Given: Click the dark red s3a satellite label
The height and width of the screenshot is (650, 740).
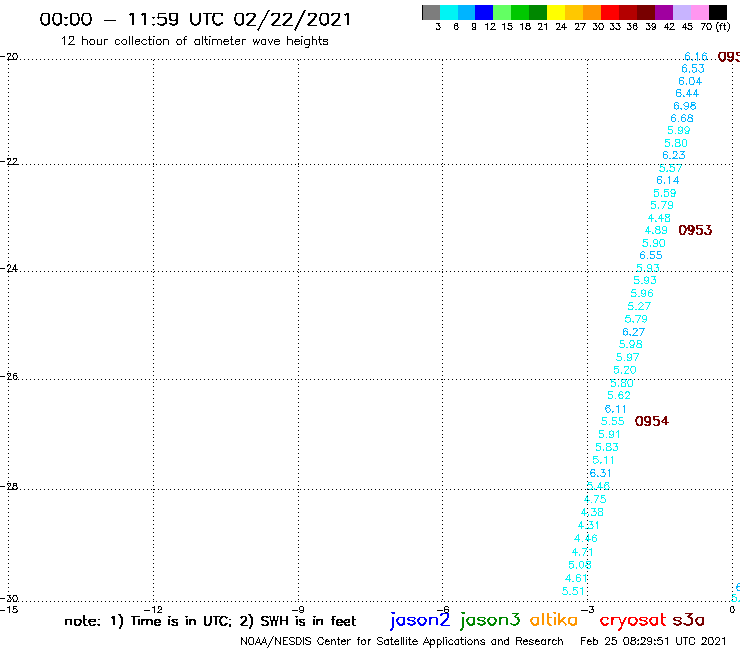Looking at the screenshot, I should point(689,620).
